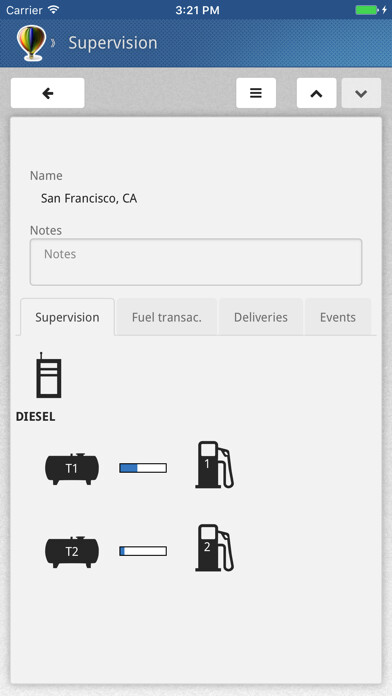Tap the back arrow button
392x696 pixels.
coord(48,93)
